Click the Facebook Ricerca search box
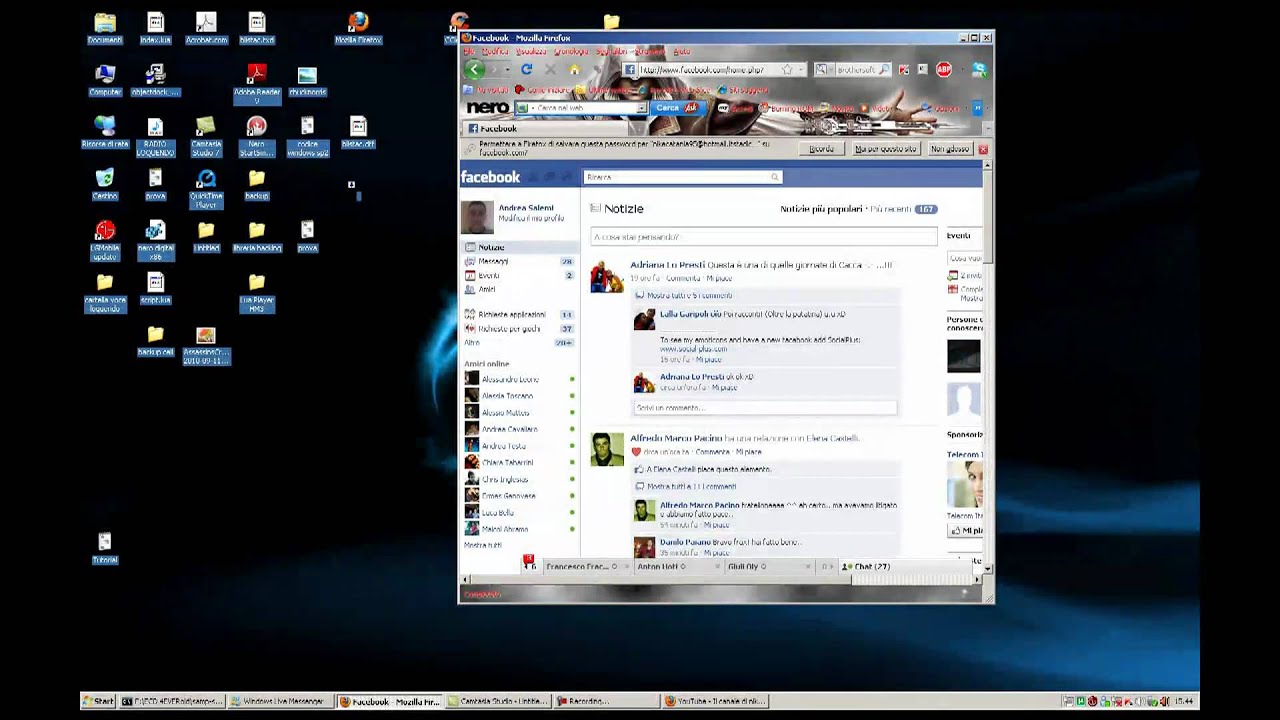 coord(682,177)
